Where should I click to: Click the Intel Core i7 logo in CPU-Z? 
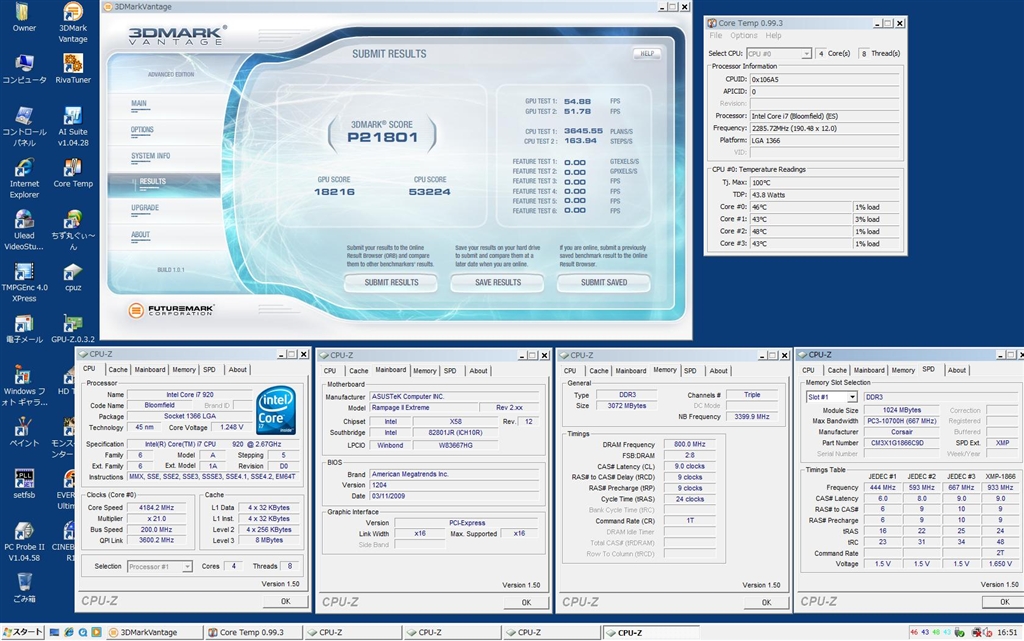click(276, 411)
